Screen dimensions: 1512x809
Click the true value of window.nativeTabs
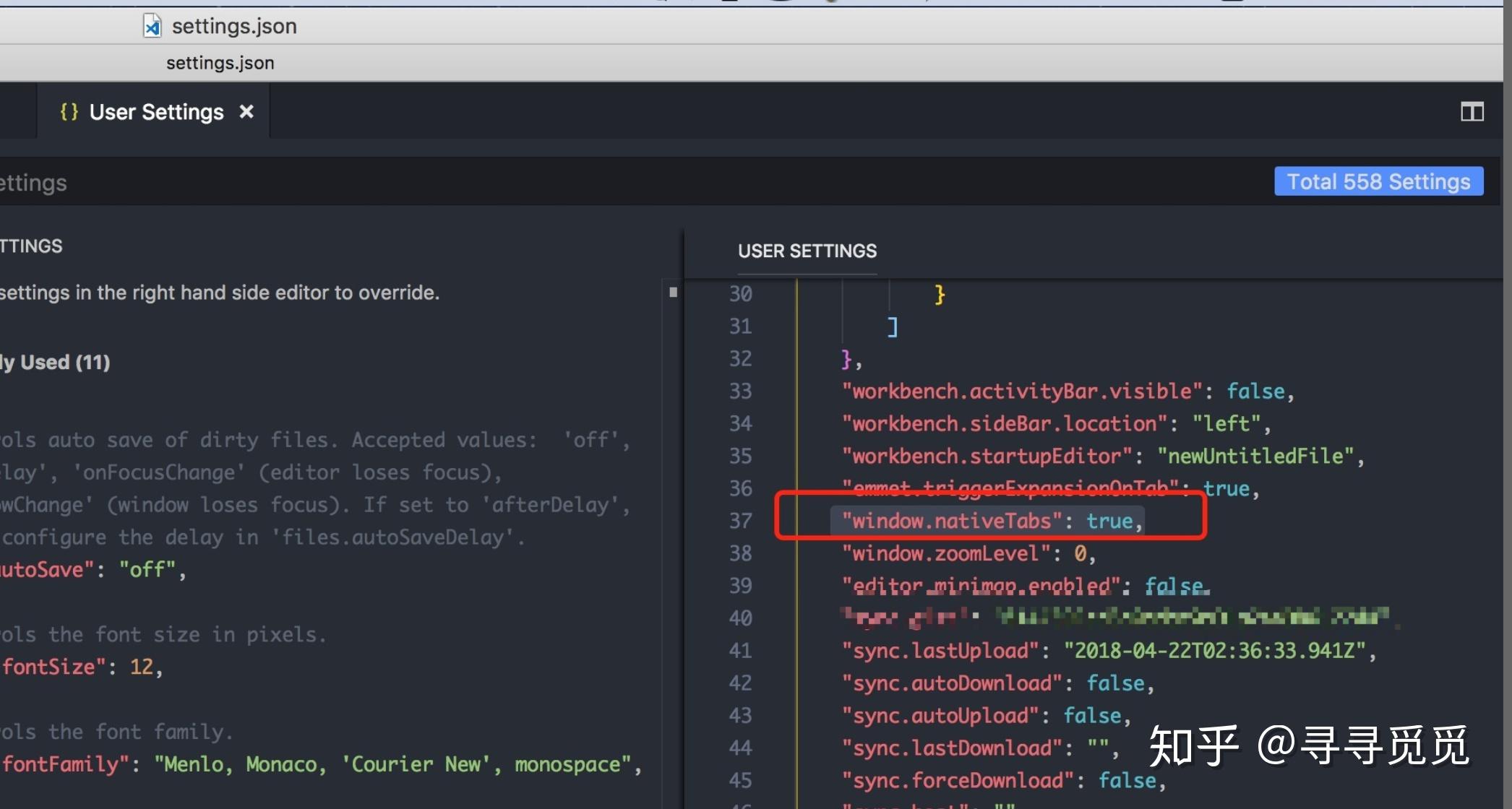pyautogui.click(x=1109, y=521)
